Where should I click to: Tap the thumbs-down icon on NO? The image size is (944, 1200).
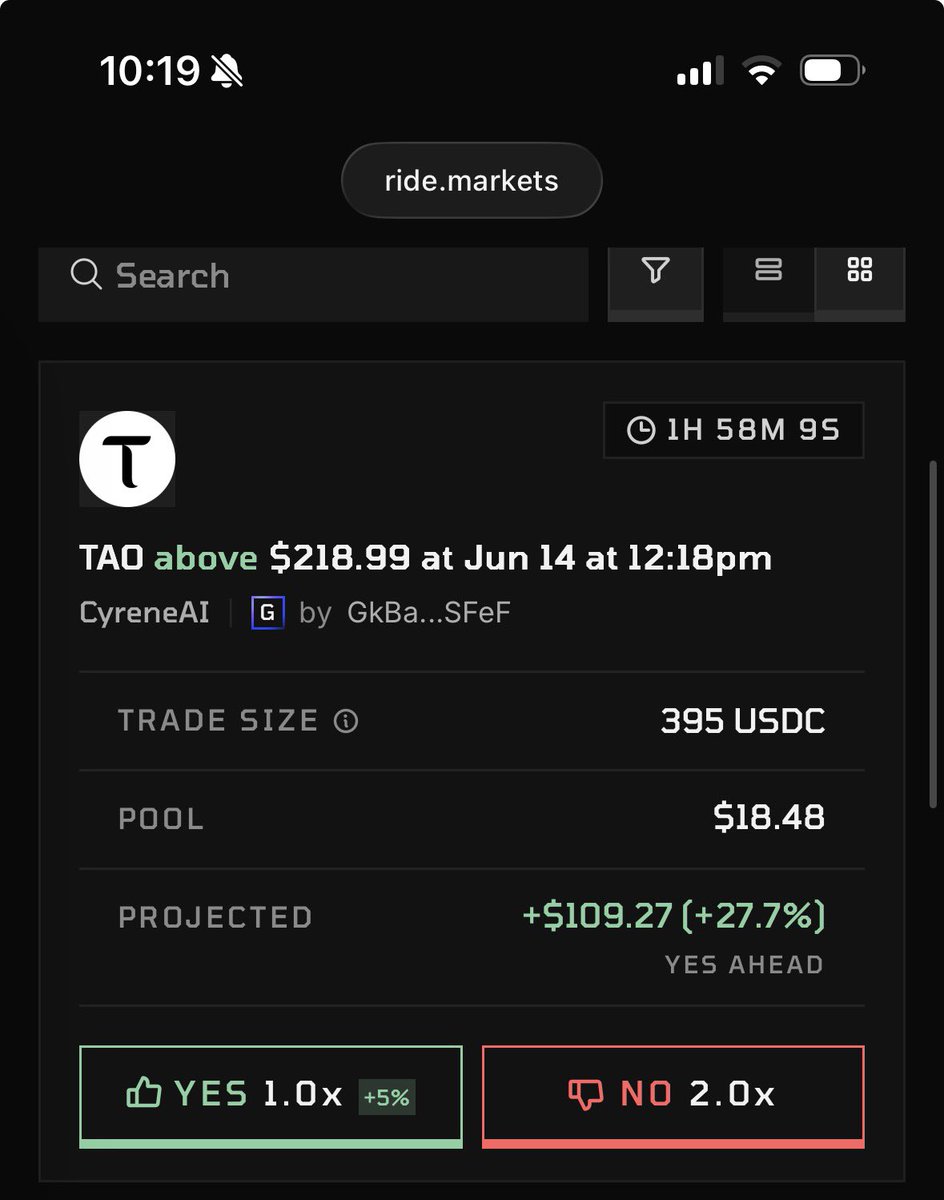point(586,1095)
